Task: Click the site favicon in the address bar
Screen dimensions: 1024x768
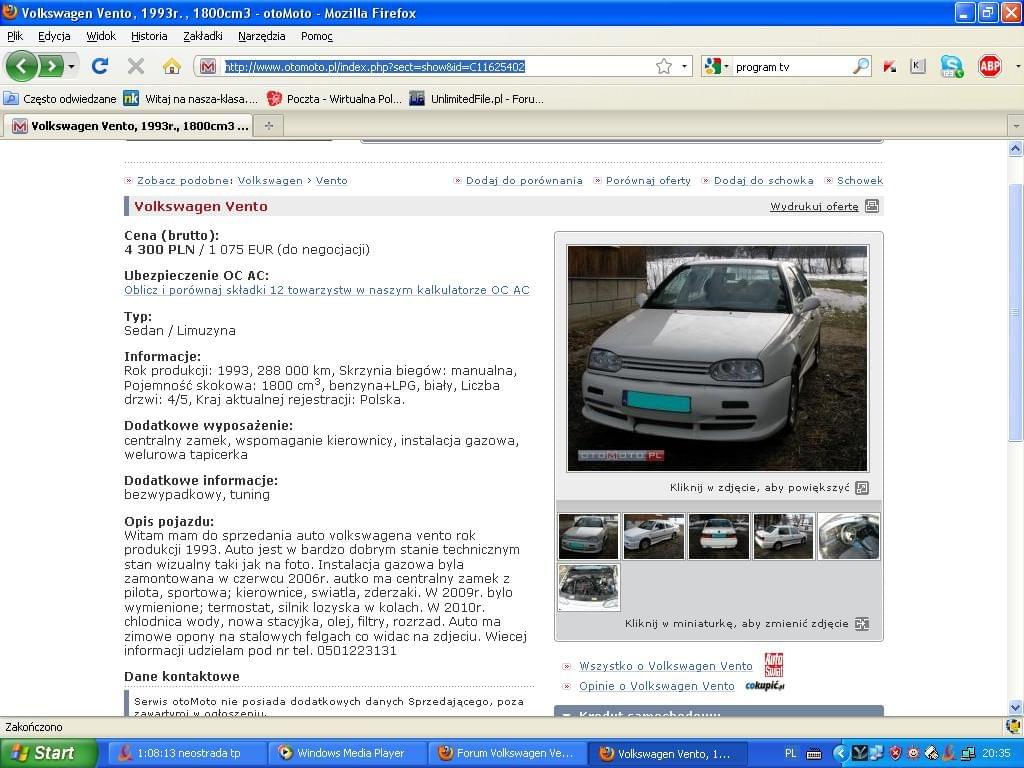Action: point(208,66)
